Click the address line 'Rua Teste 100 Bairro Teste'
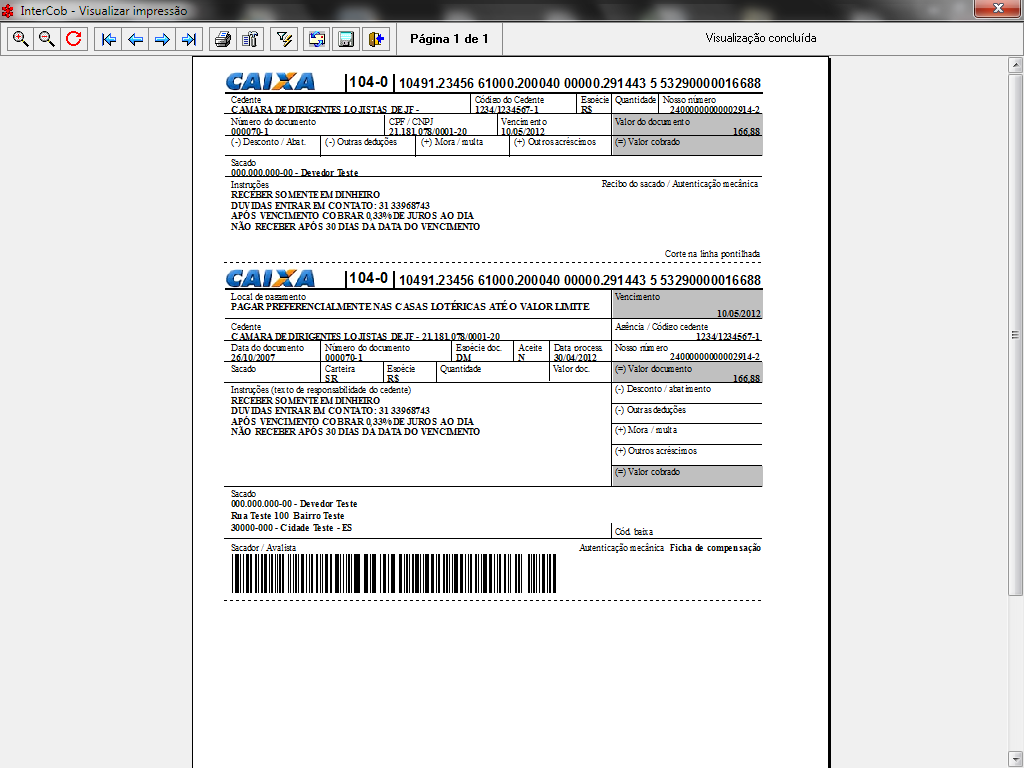 pos(287,516)
